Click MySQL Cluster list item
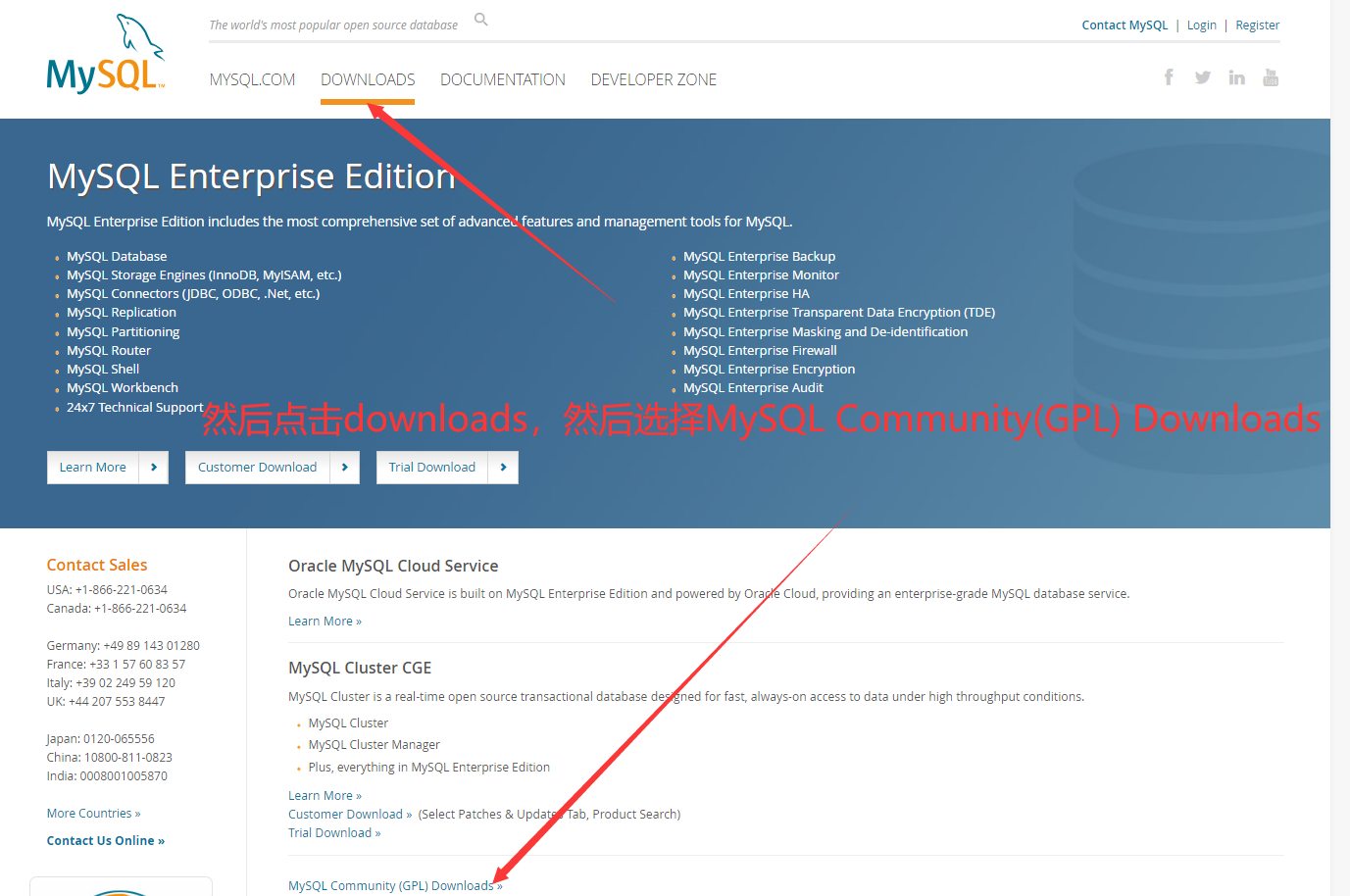1350x896 pixels. point(348,723)
